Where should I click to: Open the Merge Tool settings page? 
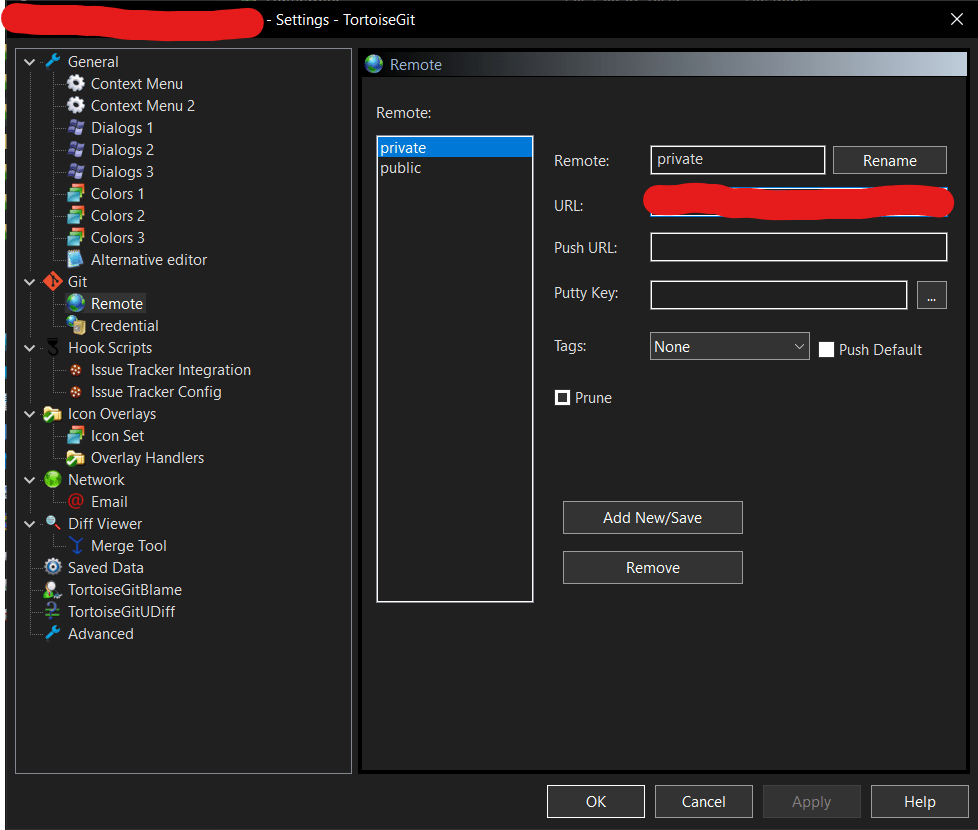[128, 546]
